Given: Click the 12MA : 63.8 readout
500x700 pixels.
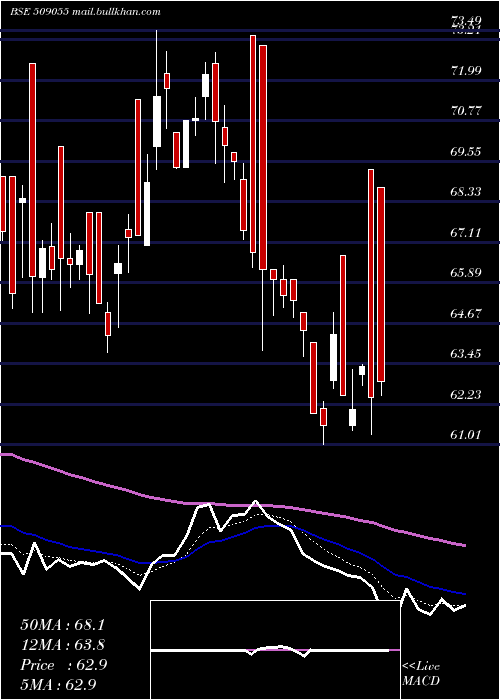Looking at the screenshot, I should 63,645.
